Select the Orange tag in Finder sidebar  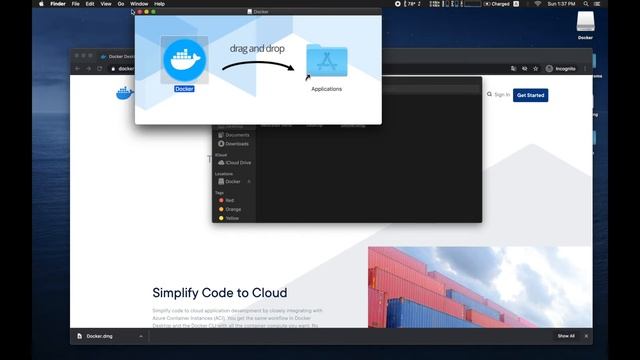click(230, 209)
